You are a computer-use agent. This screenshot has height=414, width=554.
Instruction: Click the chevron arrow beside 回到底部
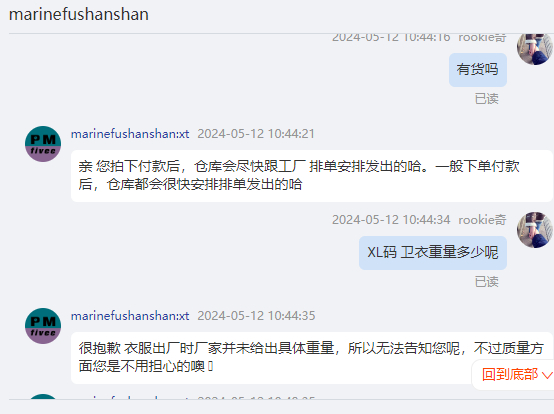pos(547,375)
